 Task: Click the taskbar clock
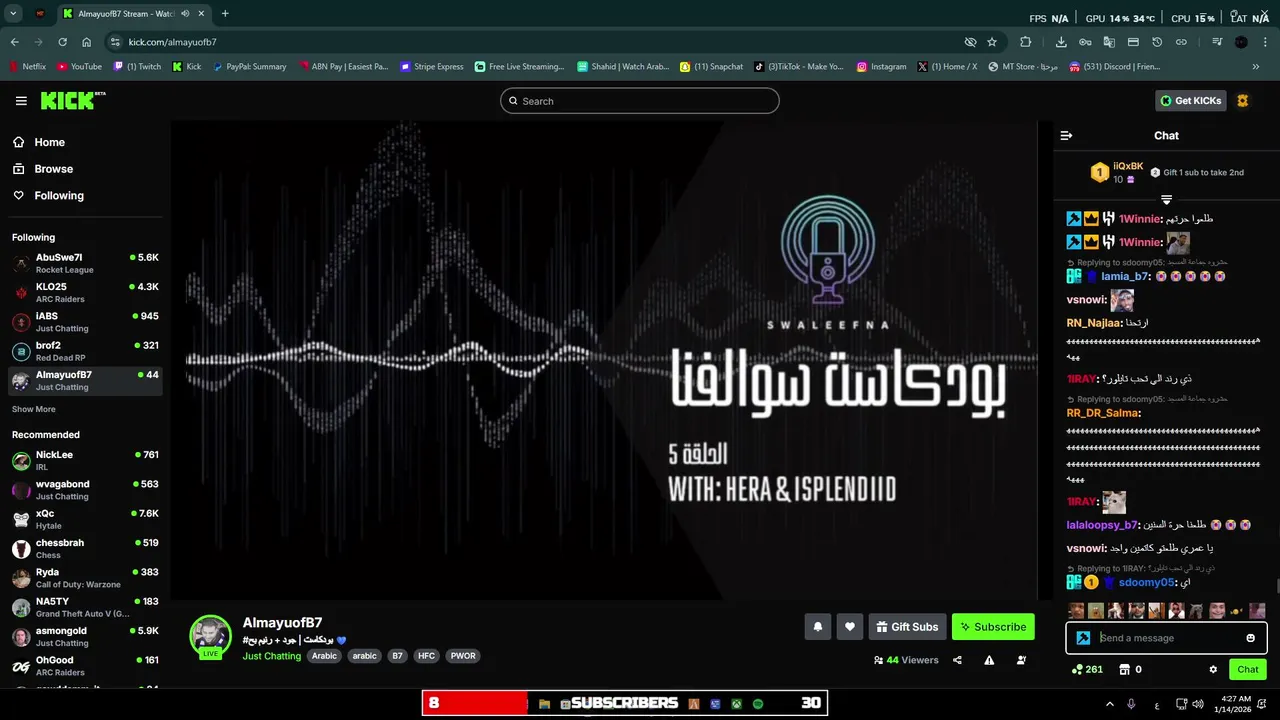1235,704
